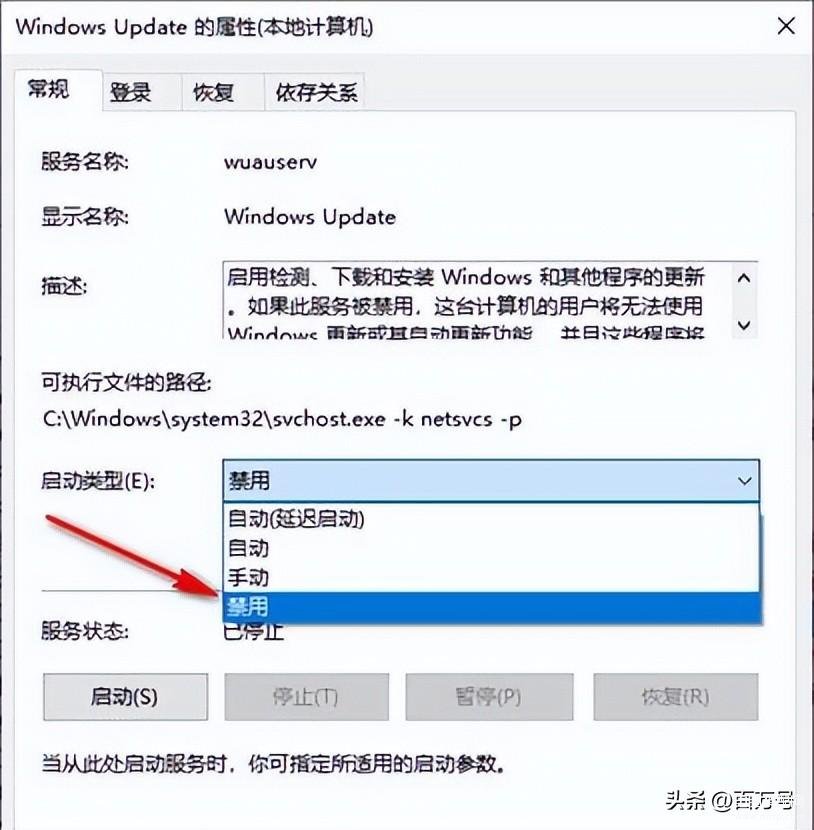Click inside the 描述 description text box
The height and width of the screenshot is (830, 814).
click(477, 300)
